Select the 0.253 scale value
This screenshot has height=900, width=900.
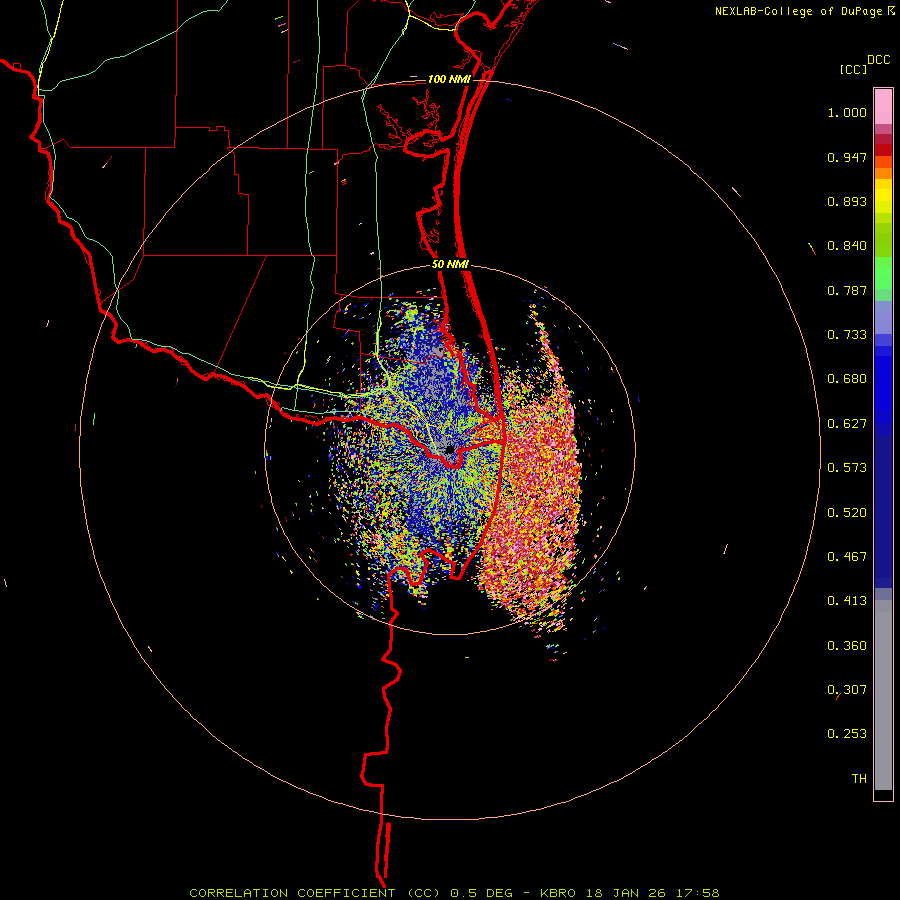[x=847, y=734]
